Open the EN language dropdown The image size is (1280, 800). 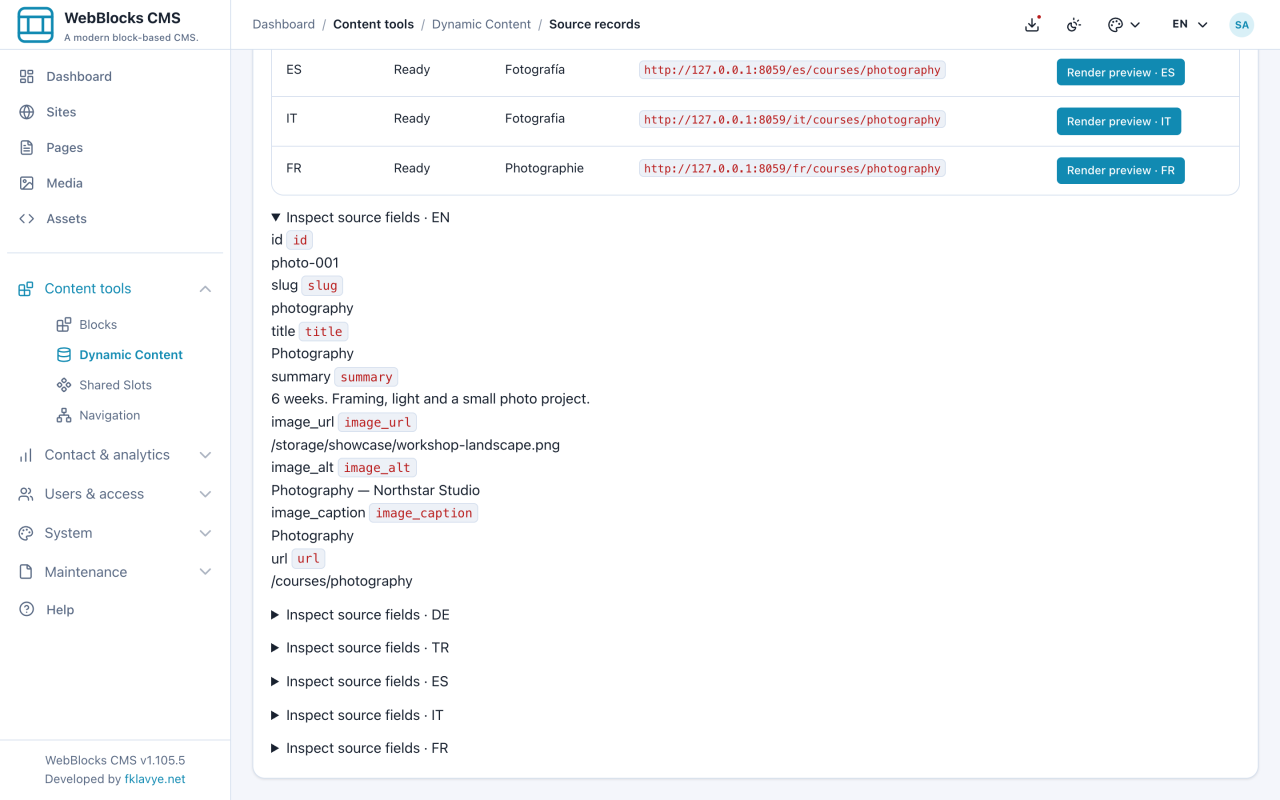tap(1190, 25)
